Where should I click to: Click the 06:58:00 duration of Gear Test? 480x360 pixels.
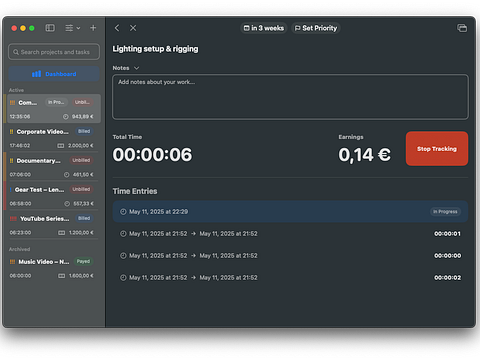20,204
